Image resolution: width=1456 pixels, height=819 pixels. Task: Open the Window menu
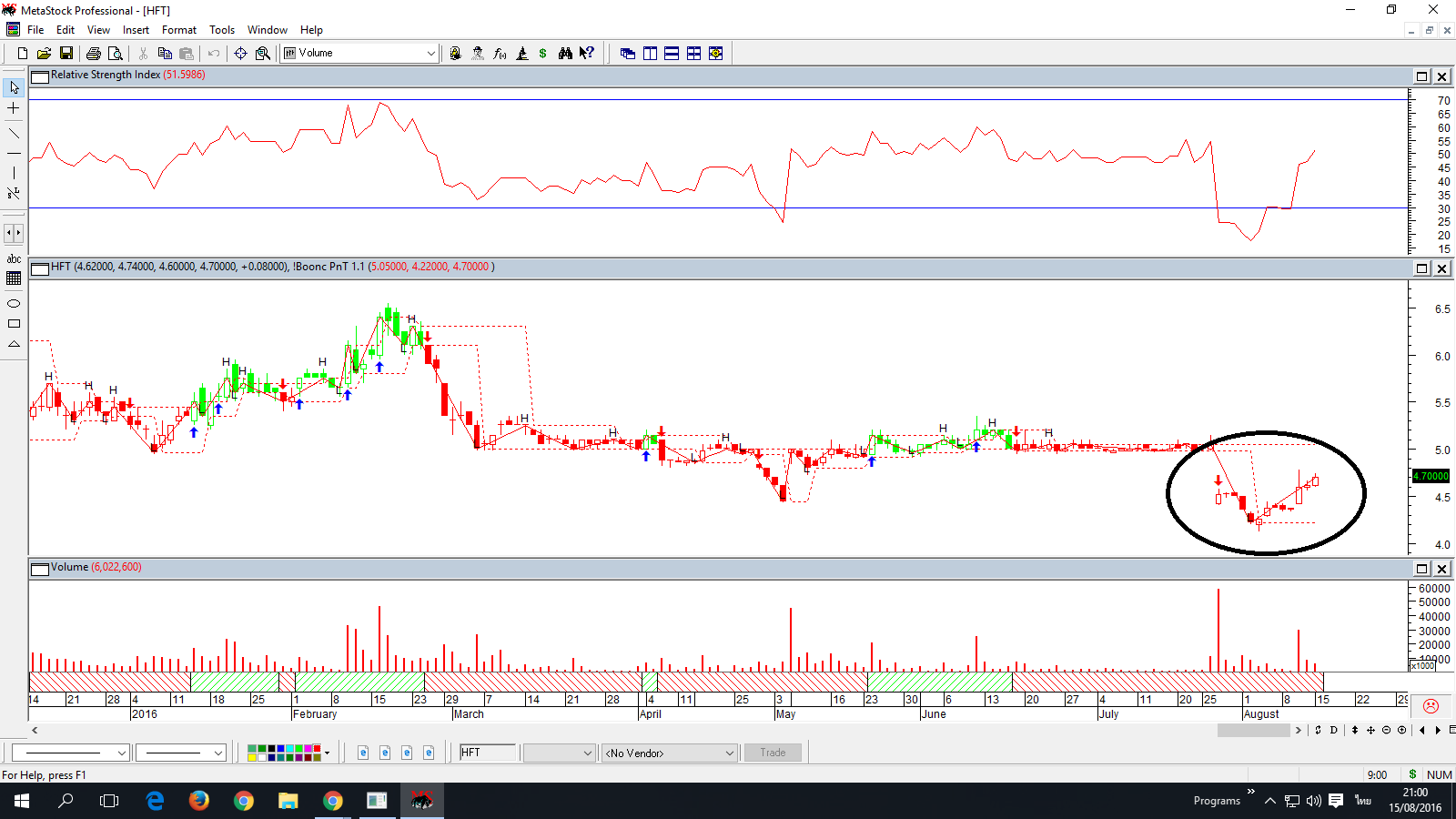pyautogui.click(x=268, y=30)
